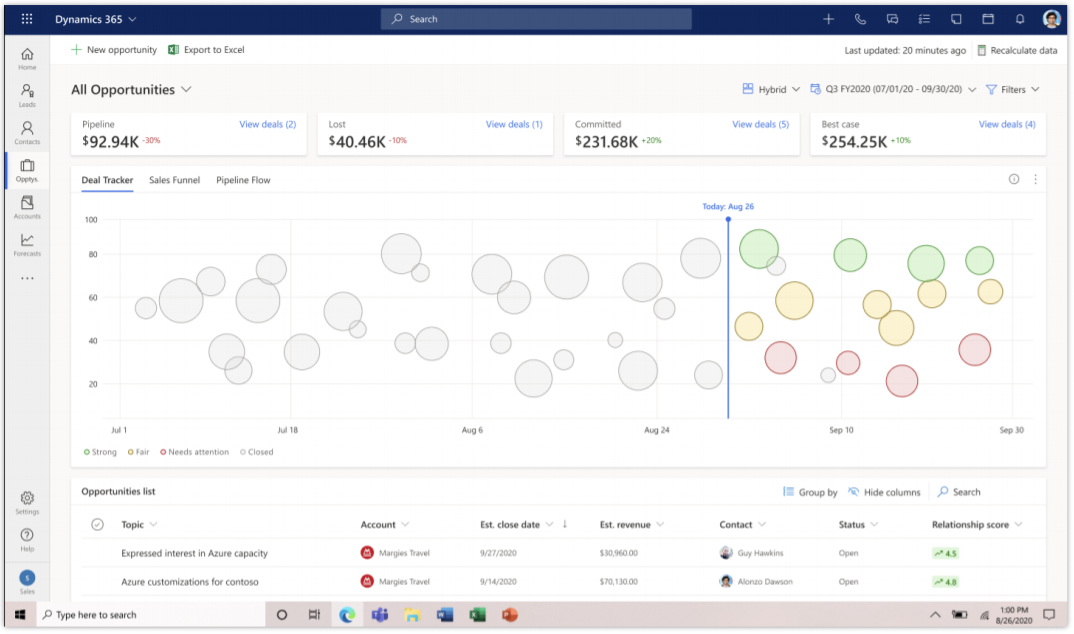The image size is (1074, 634).
Task: Click the Dynamics 365 search box
Action: (x=536, y=19)
